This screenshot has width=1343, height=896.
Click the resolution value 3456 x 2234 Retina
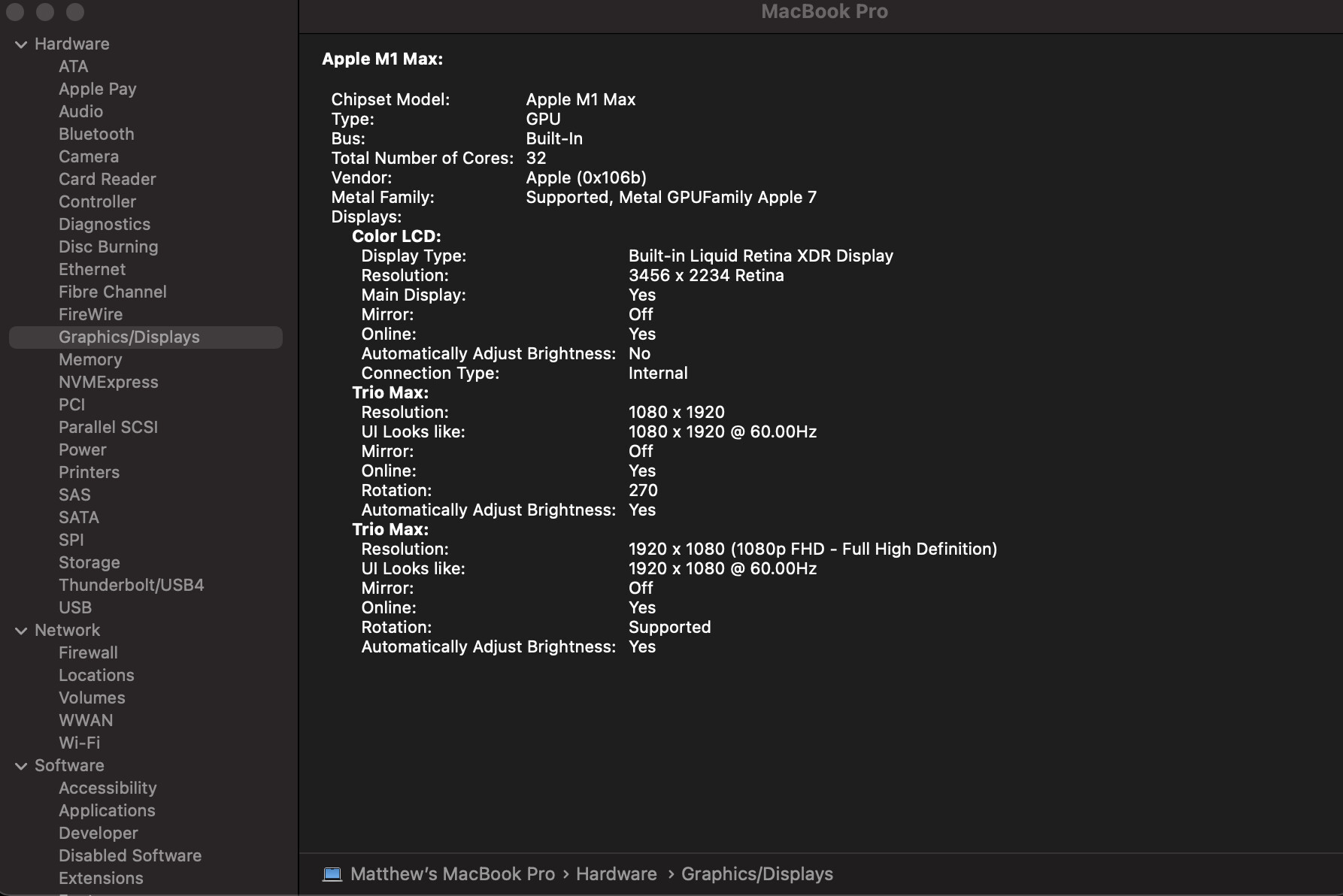click(706, 276)
